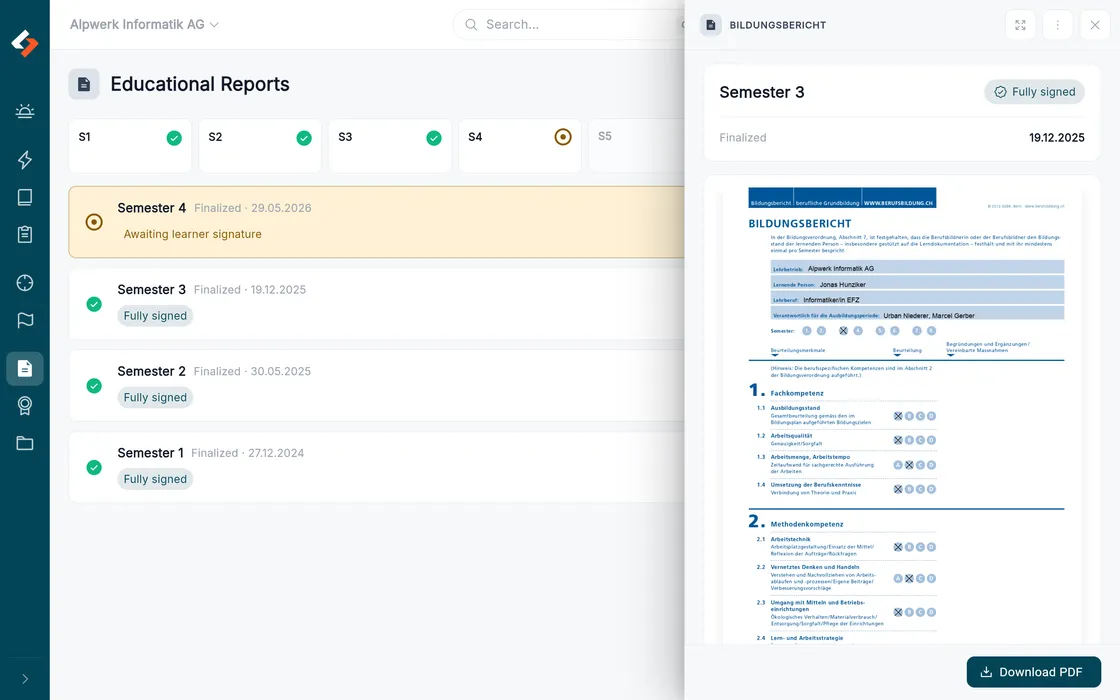The image size is (1120, 700).
Task: Open the book sidebar icon
Action: 25,197
